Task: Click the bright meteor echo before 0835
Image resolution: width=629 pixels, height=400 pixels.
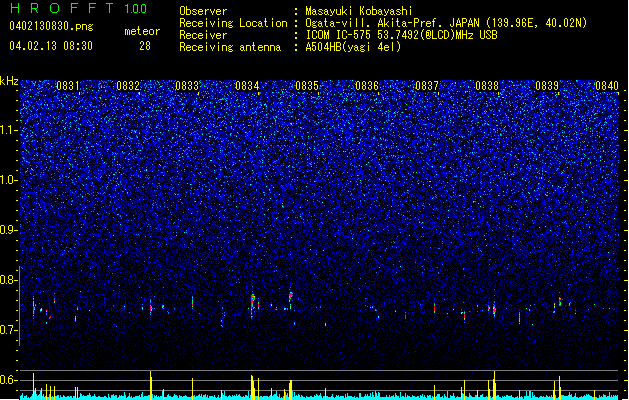Action: (x=290, y=297)
